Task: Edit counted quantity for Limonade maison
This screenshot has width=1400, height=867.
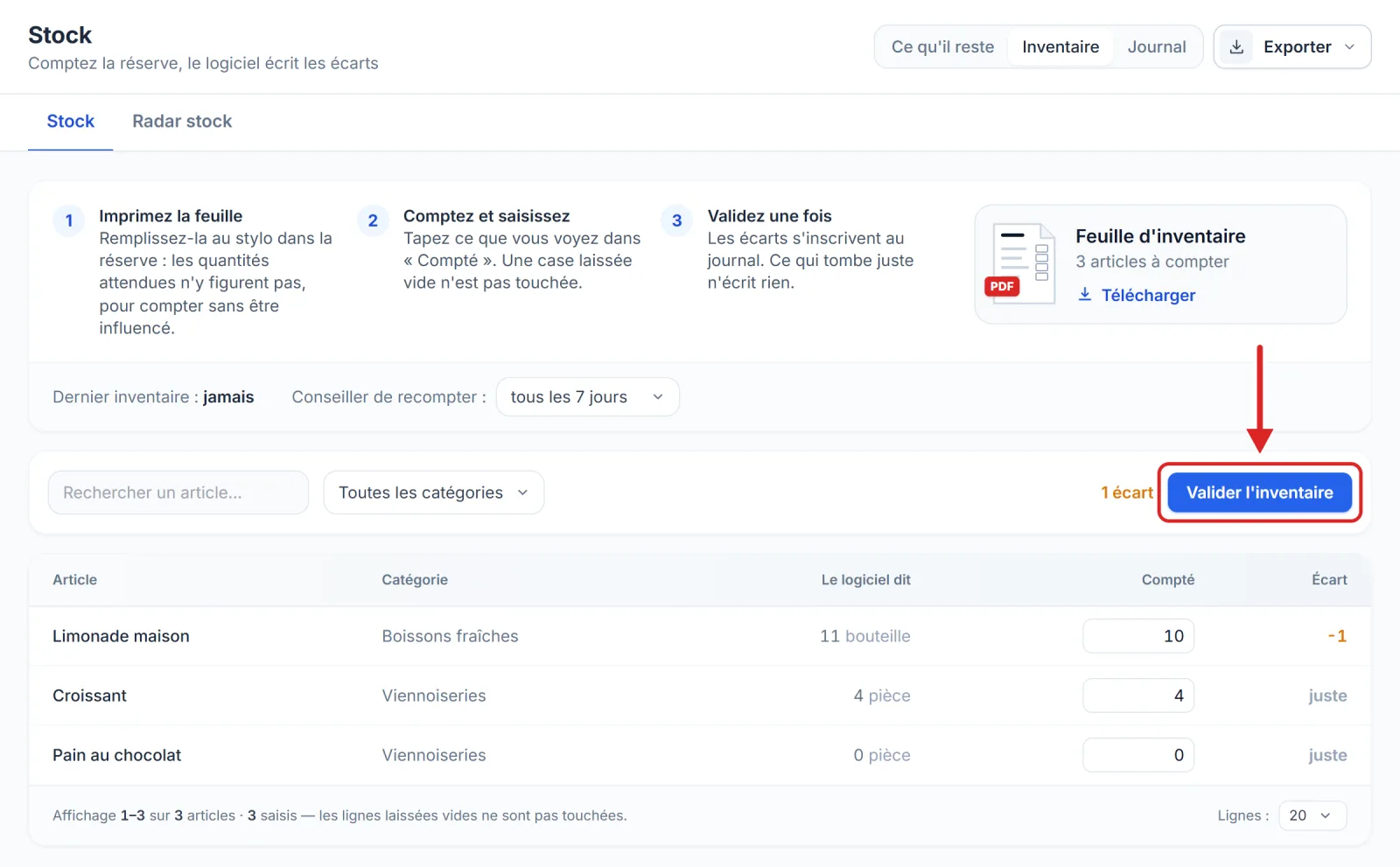Action: coord(1138,636)
